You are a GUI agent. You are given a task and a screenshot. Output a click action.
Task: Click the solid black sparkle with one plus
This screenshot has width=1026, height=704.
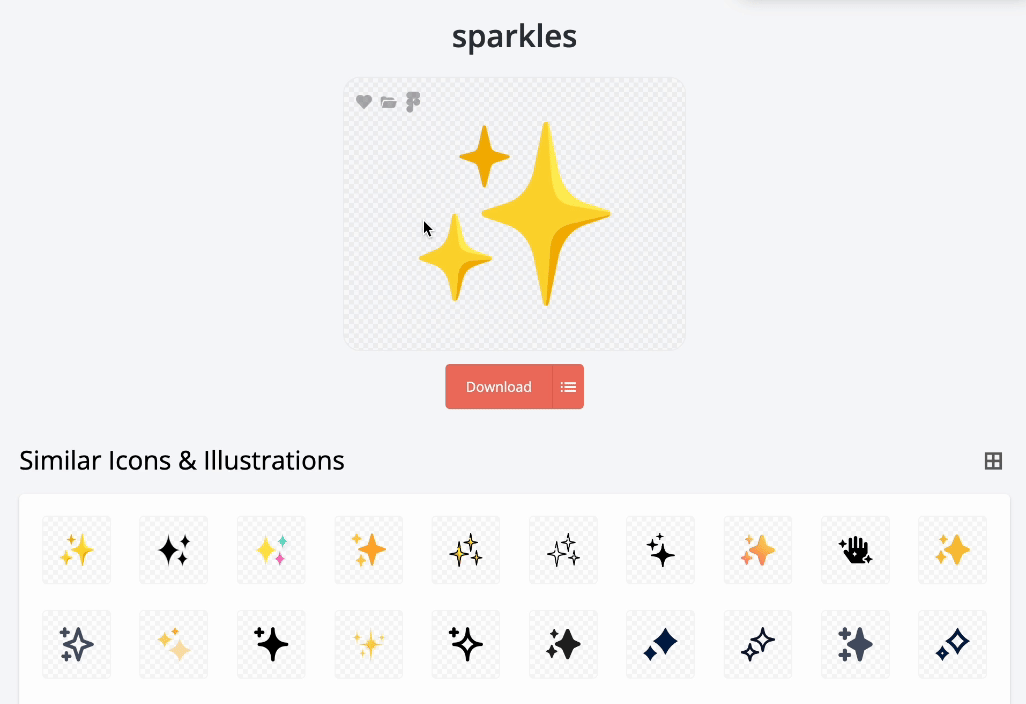271,645
